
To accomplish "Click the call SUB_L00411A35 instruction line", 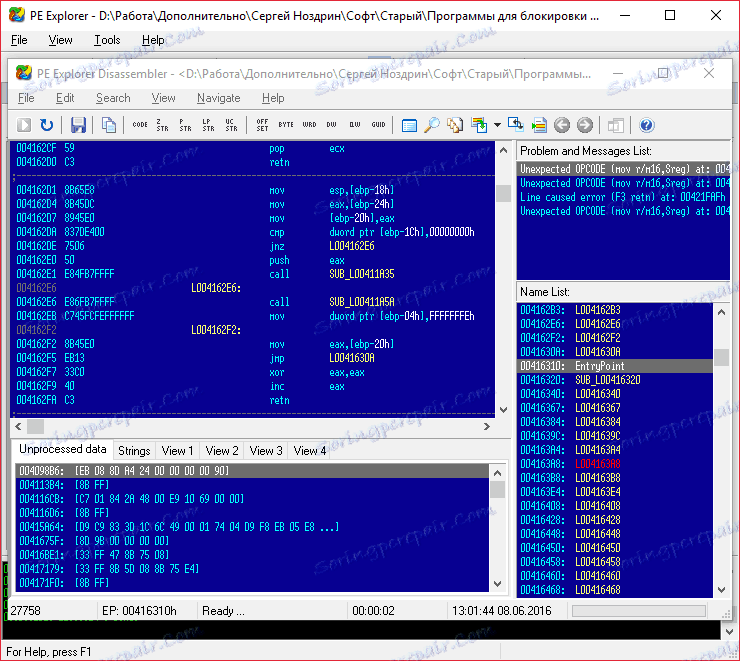I will 252,274.
